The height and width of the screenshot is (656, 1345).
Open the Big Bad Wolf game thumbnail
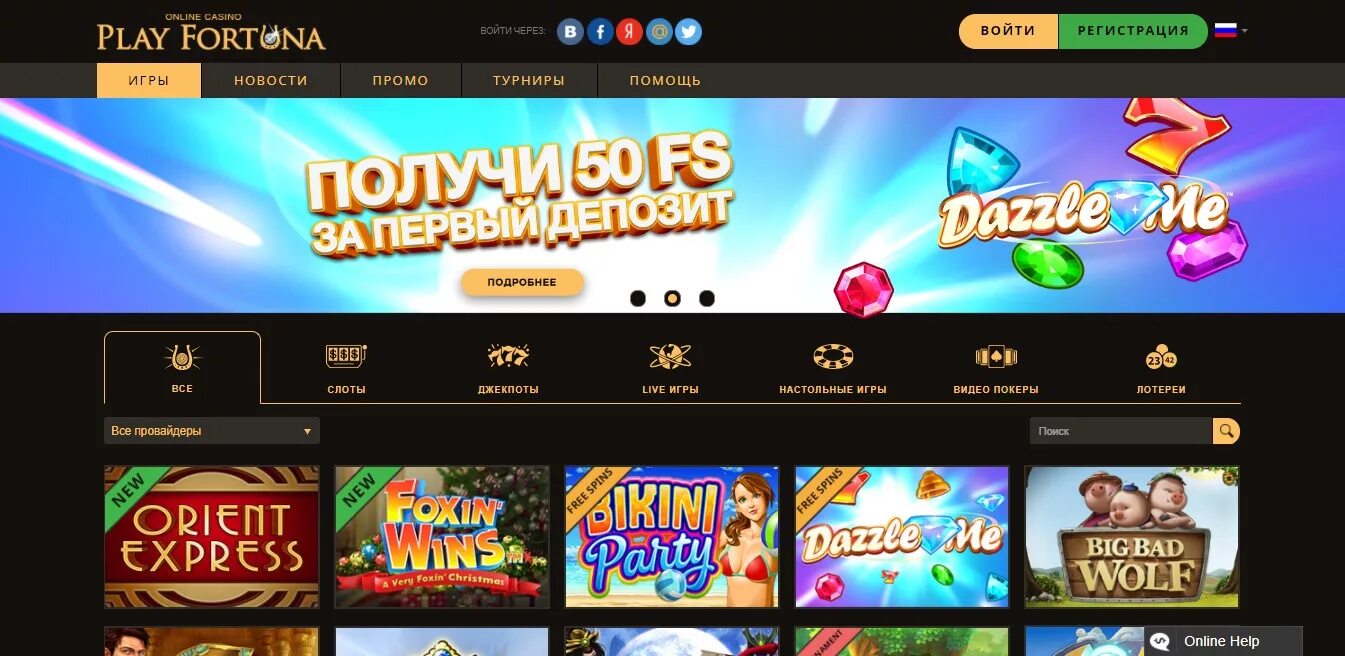click(x=1132, y=537)
